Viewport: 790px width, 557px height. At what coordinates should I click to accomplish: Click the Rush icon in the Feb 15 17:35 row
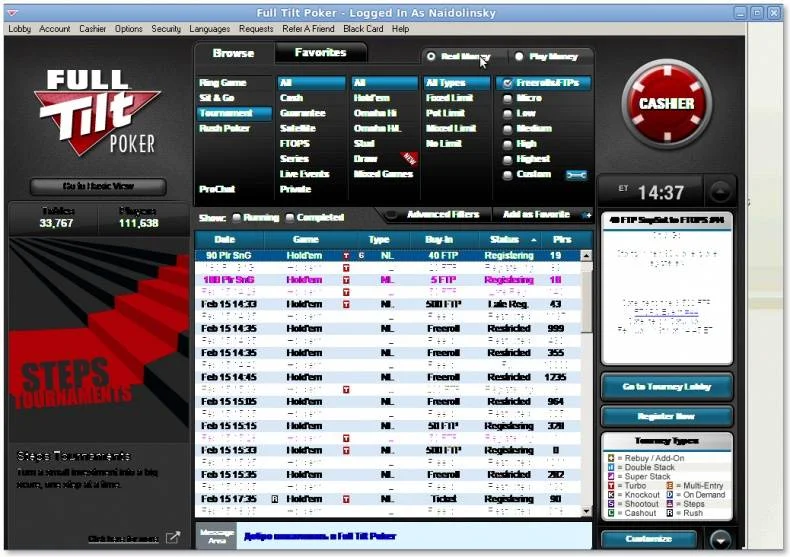(275, 499)
